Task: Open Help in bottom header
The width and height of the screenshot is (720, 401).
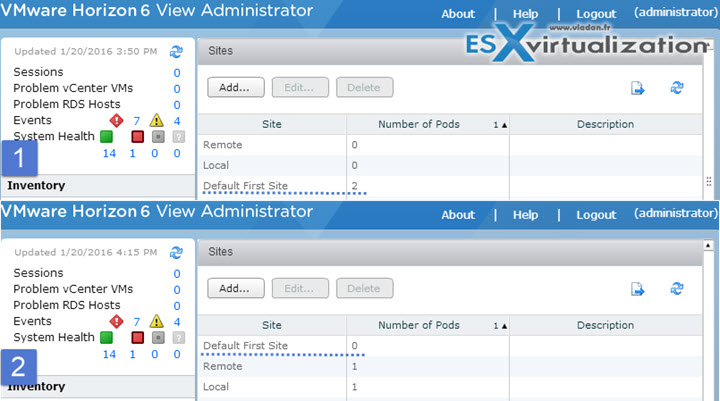Action: pos(525,215)
